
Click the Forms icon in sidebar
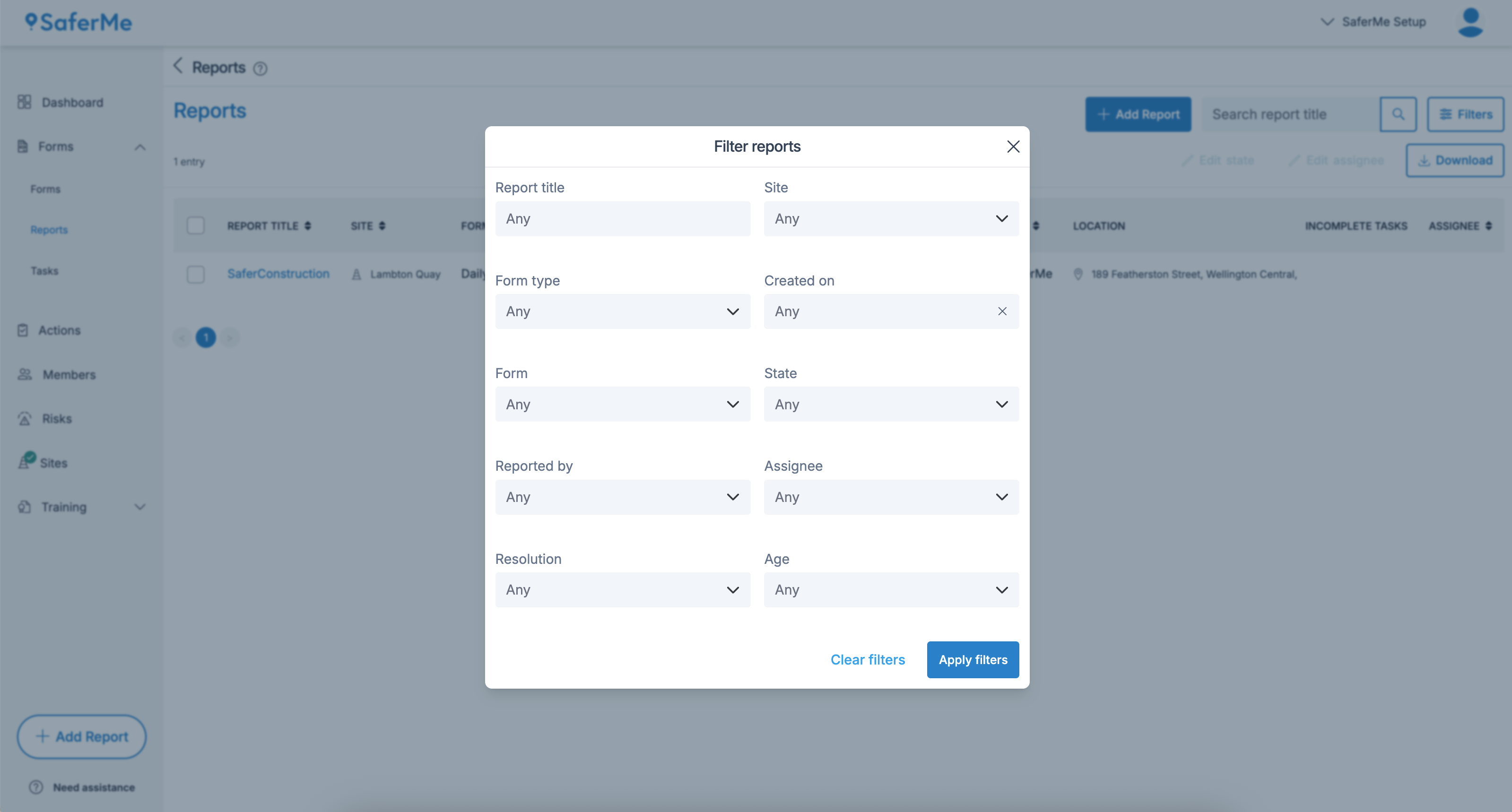22,146
